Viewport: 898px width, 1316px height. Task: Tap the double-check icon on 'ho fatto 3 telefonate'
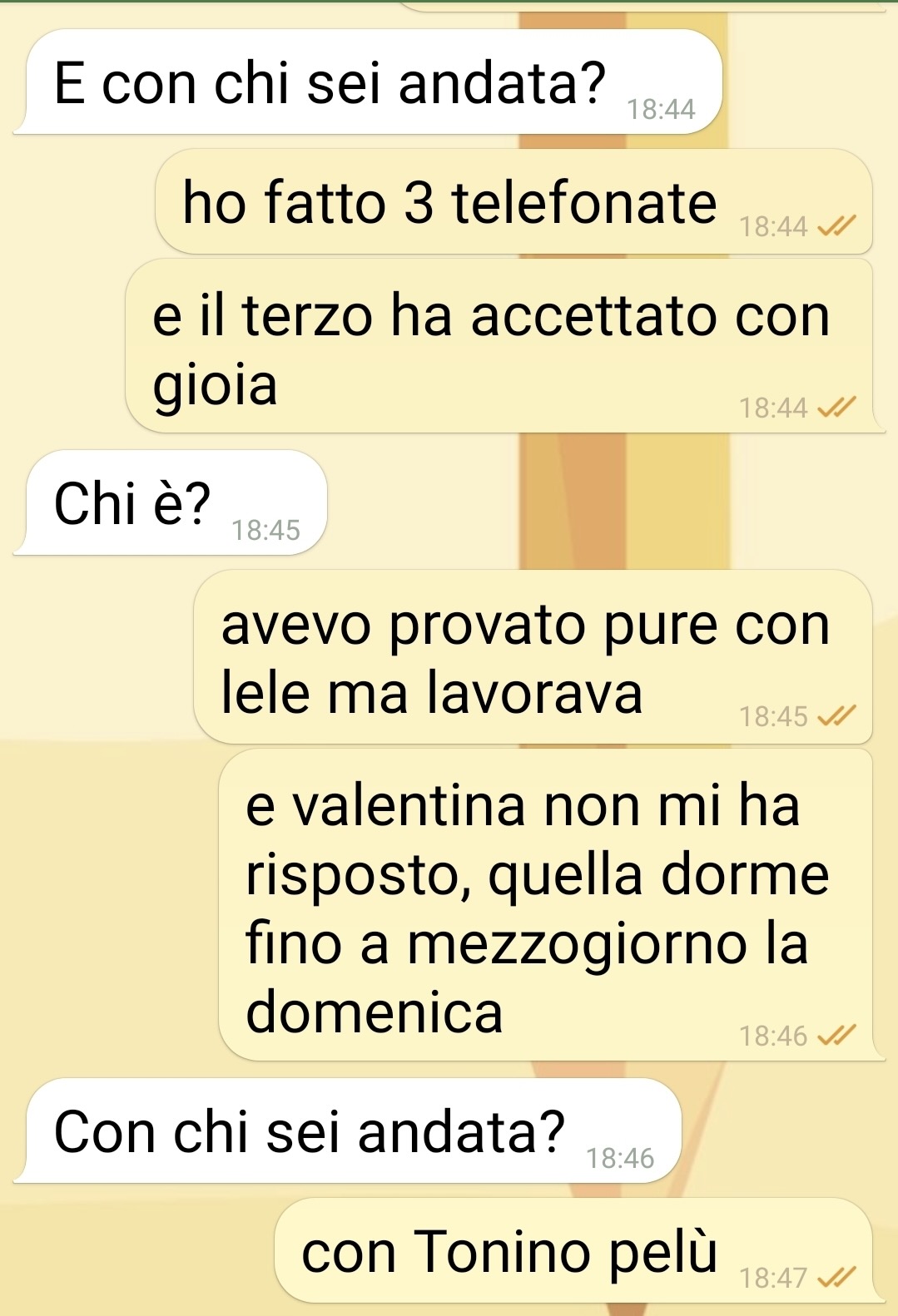coord(836,225)
